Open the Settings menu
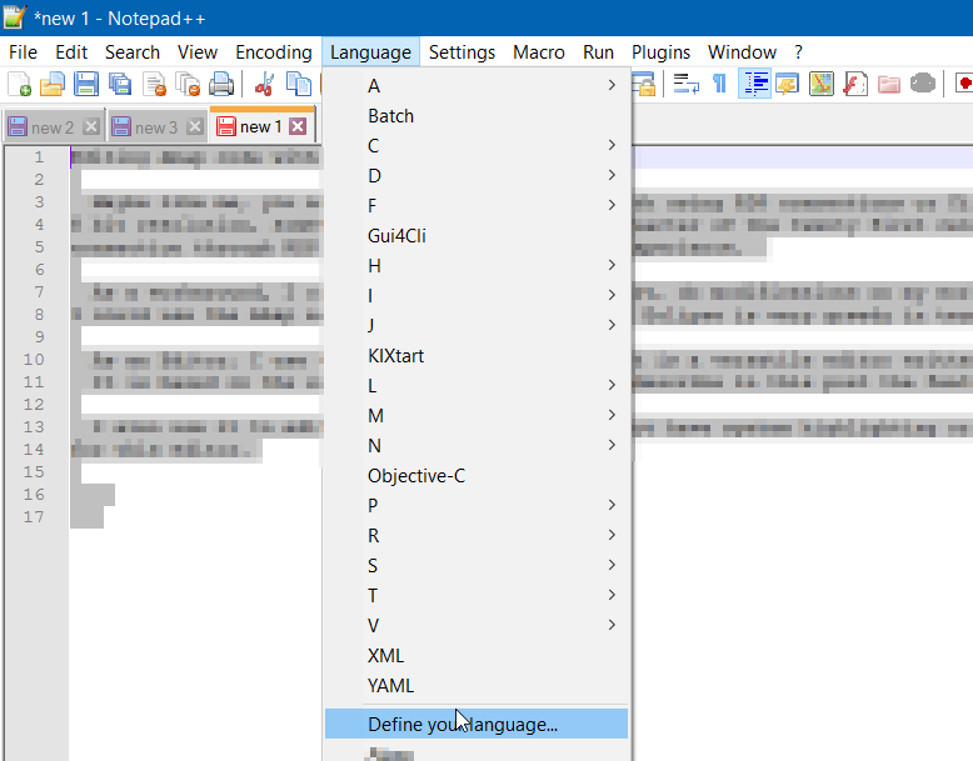The height and width of the screenshot is (761, 973). [x=462, y=52]
